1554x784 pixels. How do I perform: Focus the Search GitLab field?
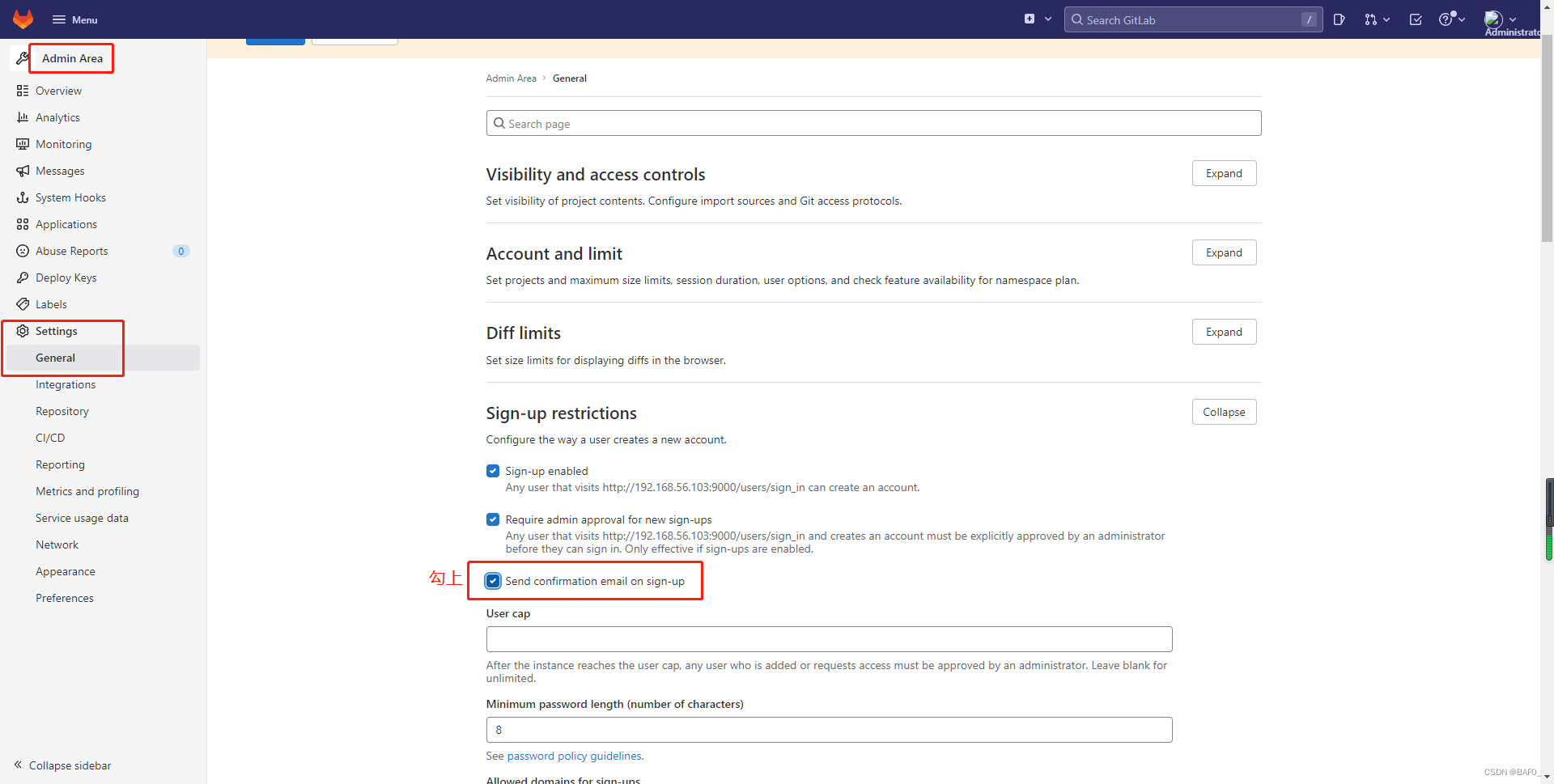tap(1193, 19)
